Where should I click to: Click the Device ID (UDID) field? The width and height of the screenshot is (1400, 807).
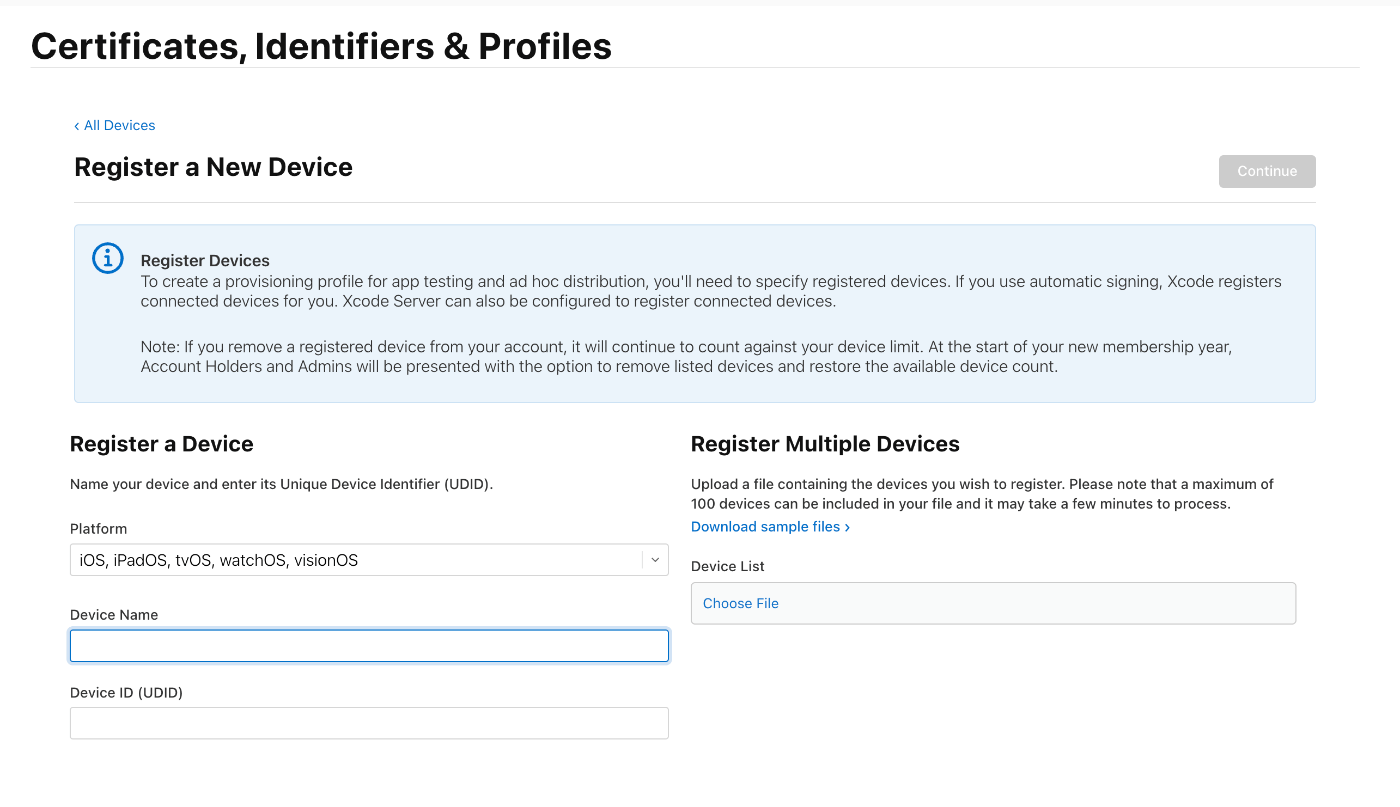tap(369, 723)
